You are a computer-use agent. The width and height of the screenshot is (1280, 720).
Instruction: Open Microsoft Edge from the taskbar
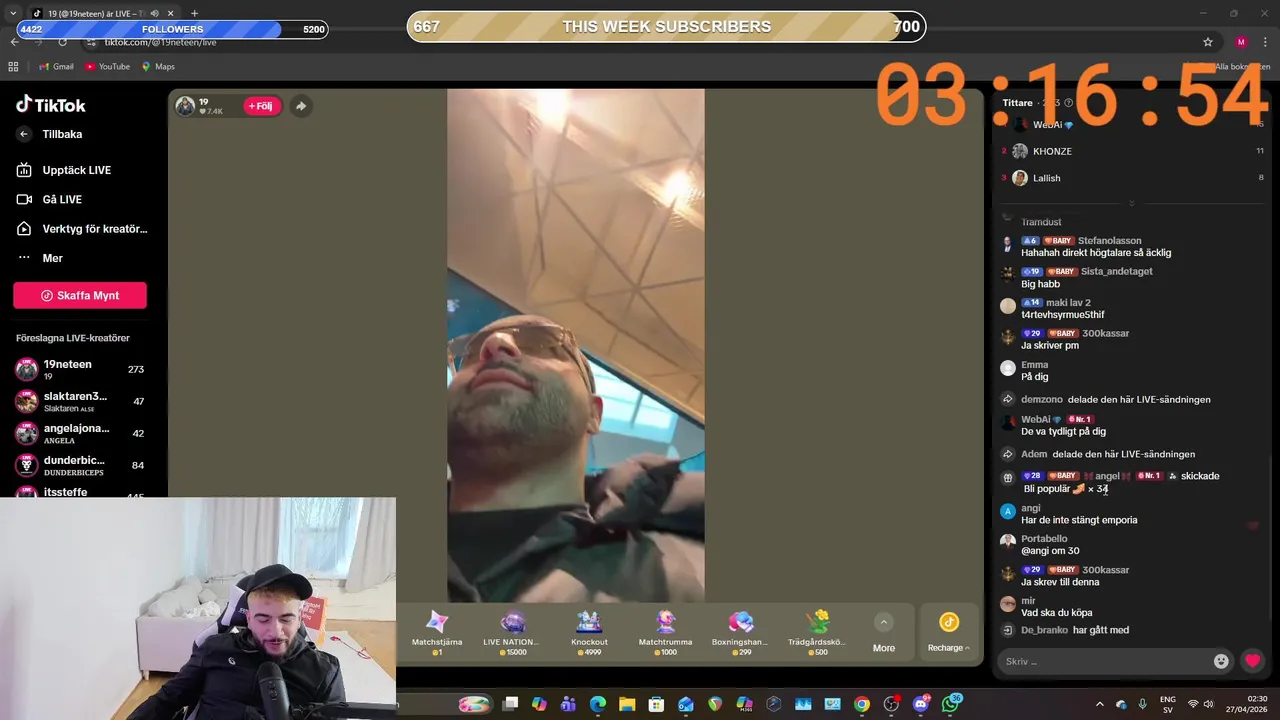pyautogui.click(x=597, y=704)
